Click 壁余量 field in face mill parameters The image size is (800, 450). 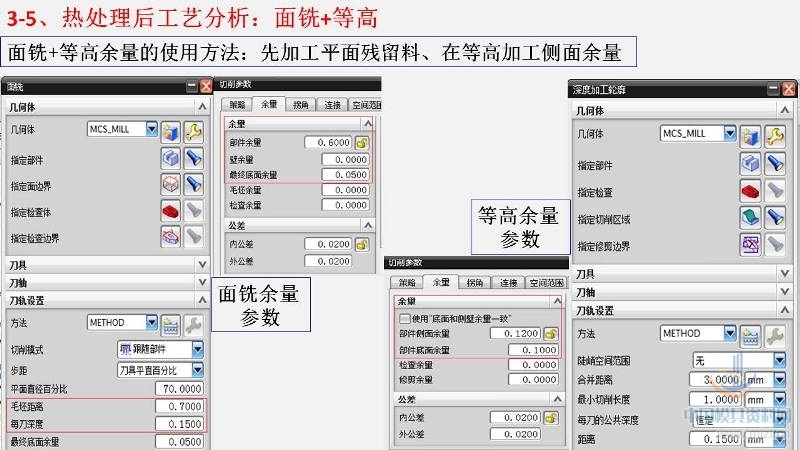(x=345, y=159)
